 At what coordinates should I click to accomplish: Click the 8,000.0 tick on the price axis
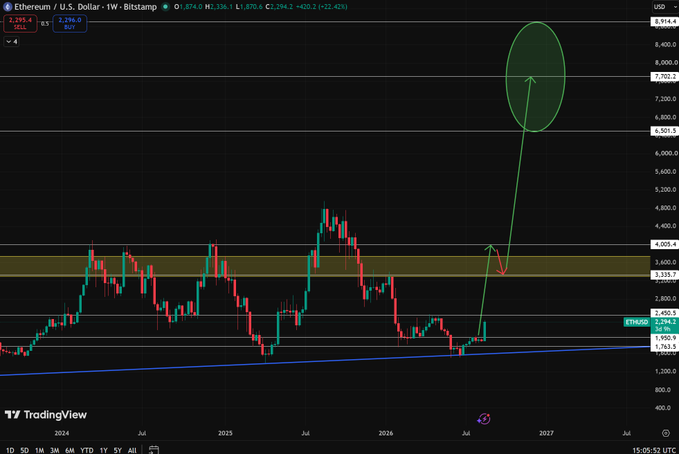point(666,62)
